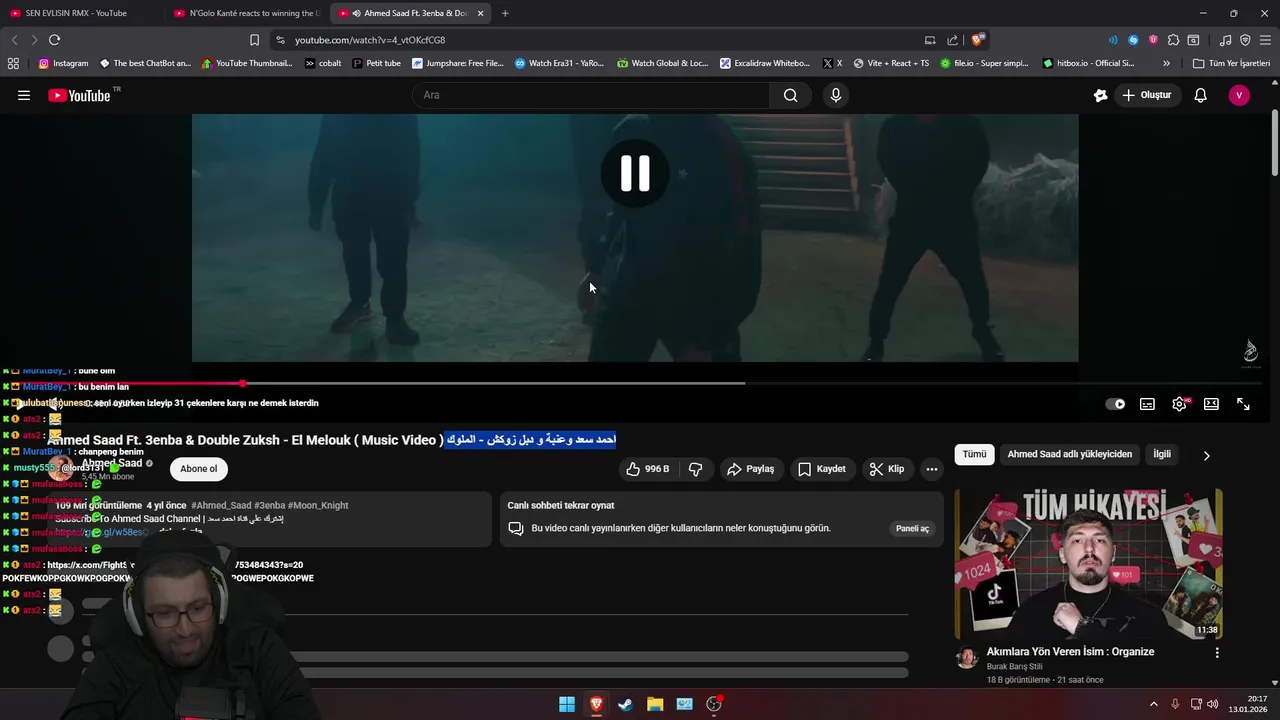Enter fullscreen mode in player
This screenshot has height=720, width=1280.
1243,404
